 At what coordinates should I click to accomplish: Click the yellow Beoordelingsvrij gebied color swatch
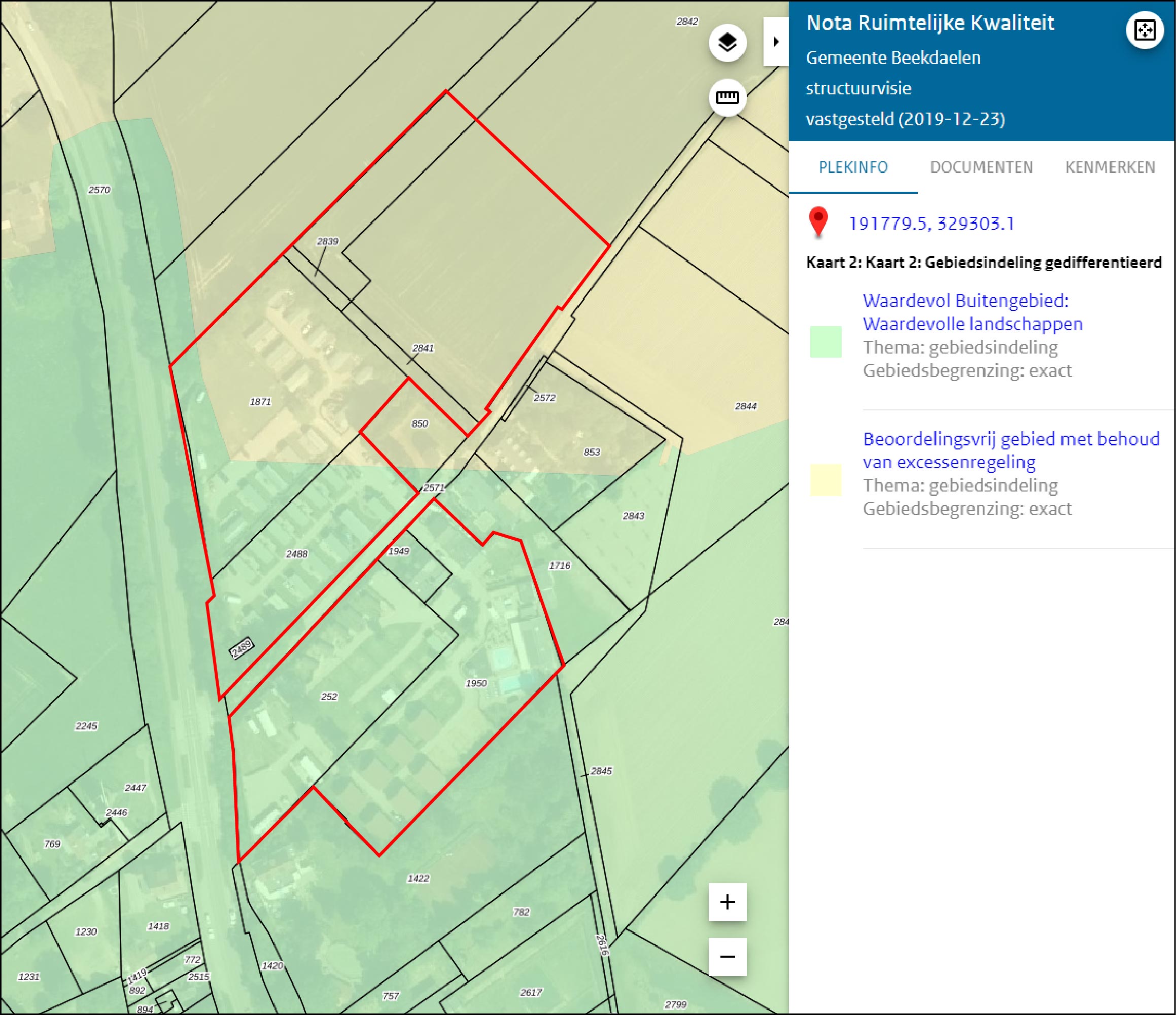825,480
